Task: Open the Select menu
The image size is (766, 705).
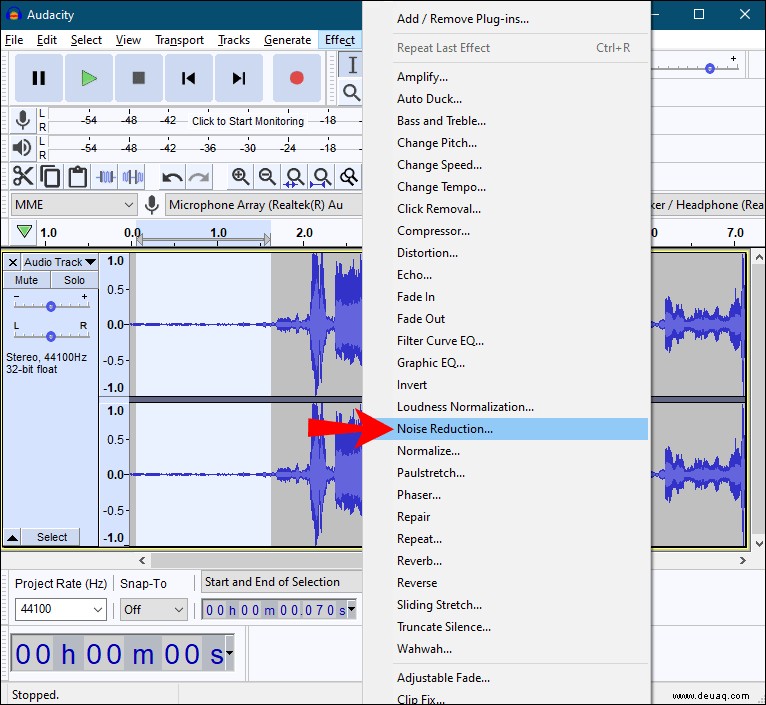Action: tap(86, 40)
